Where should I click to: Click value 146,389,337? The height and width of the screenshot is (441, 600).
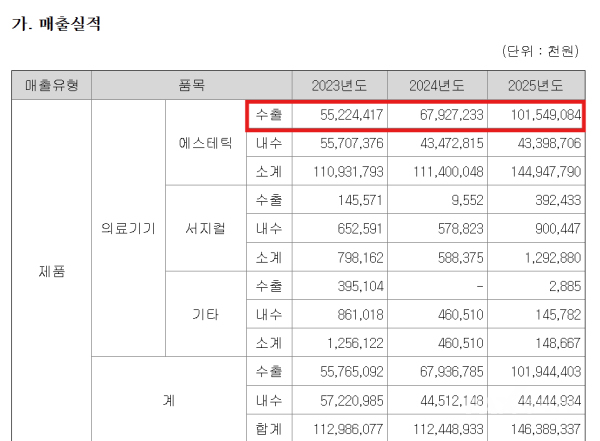coord(546,429)
